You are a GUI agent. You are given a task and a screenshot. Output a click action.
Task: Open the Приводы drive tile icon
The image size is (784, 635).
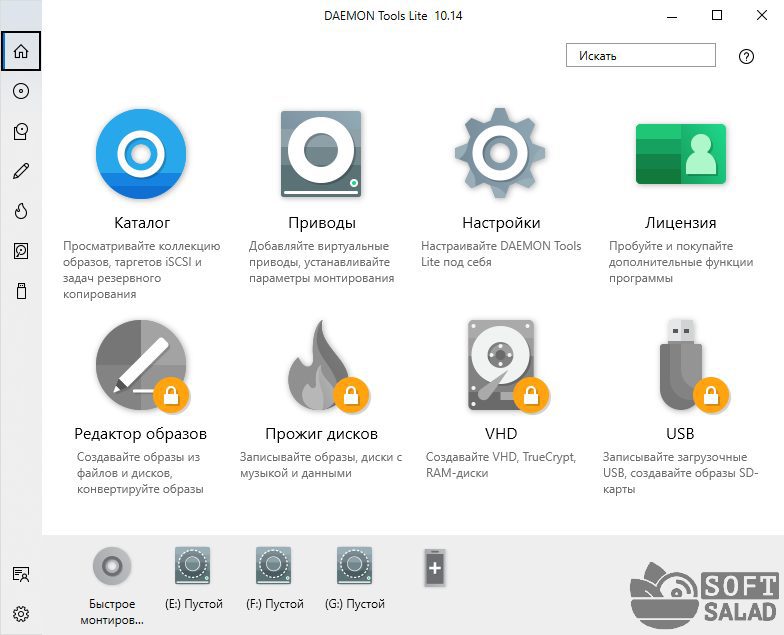[321, 154]
